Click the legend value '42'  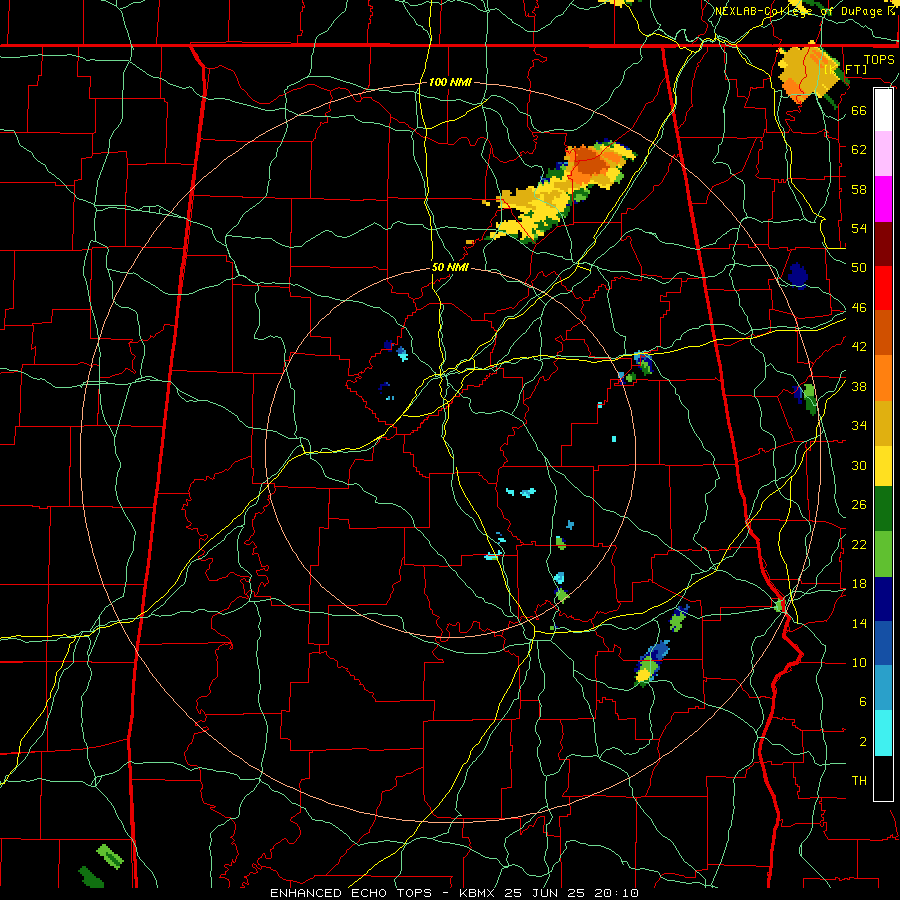859,347
